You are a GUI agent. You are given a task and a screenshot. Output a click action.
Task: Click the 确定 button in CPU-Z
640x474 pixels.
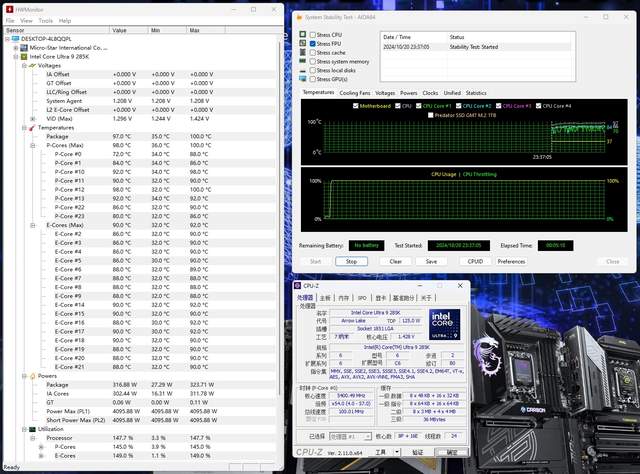452,452
